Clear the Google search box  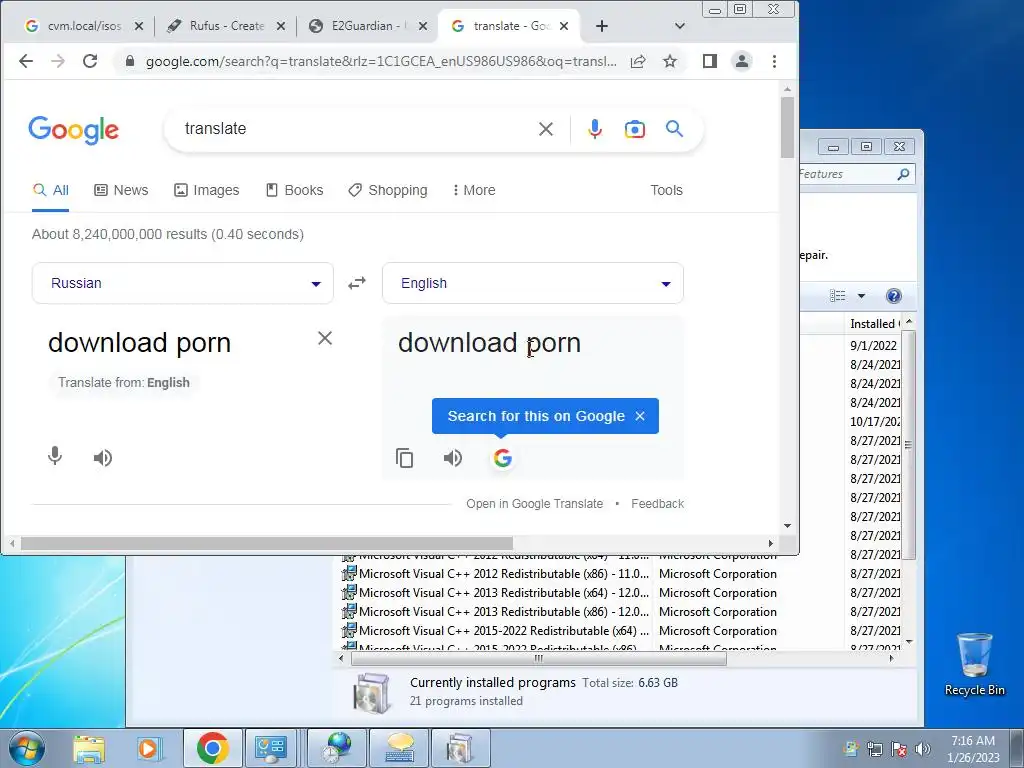(546, 129)
